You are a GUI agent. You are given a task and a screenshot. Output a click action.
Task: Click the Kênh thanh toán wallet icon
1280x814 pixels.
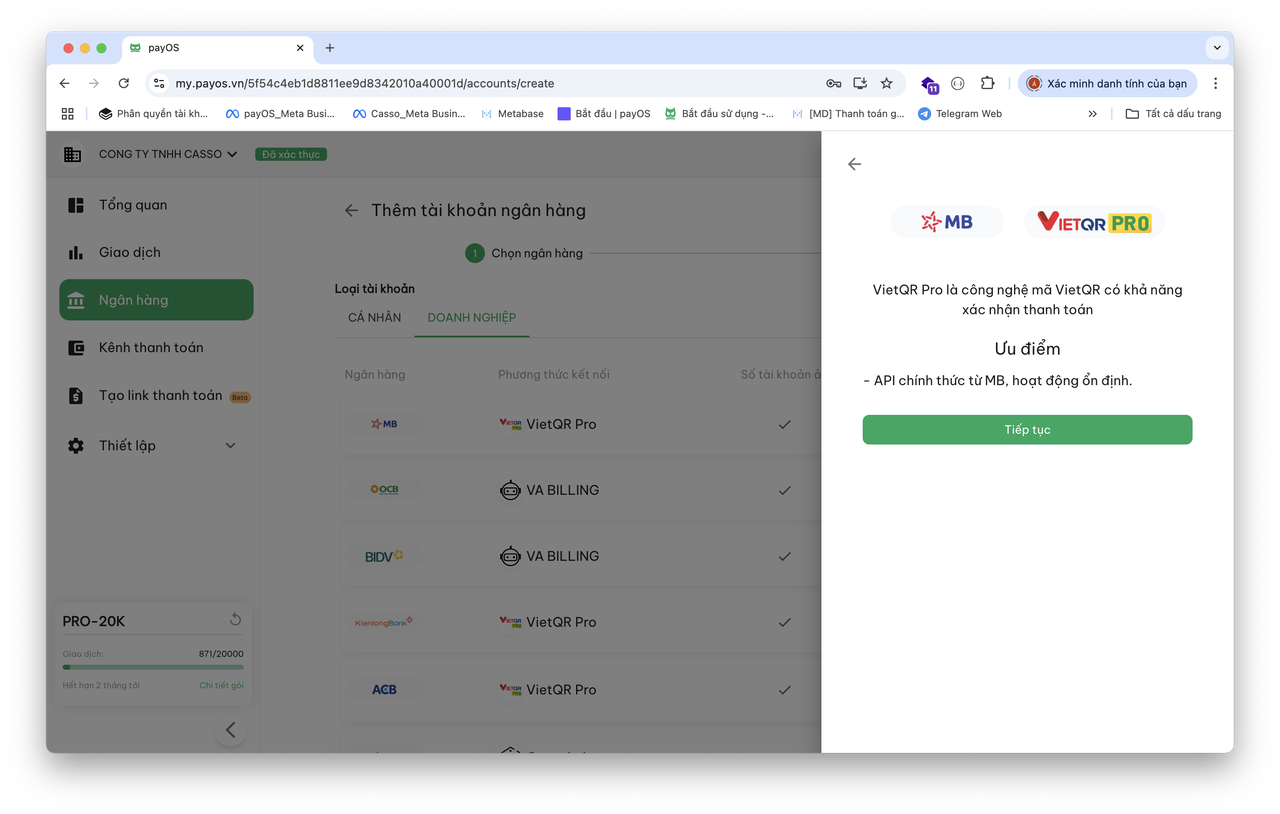click(76, 348)
